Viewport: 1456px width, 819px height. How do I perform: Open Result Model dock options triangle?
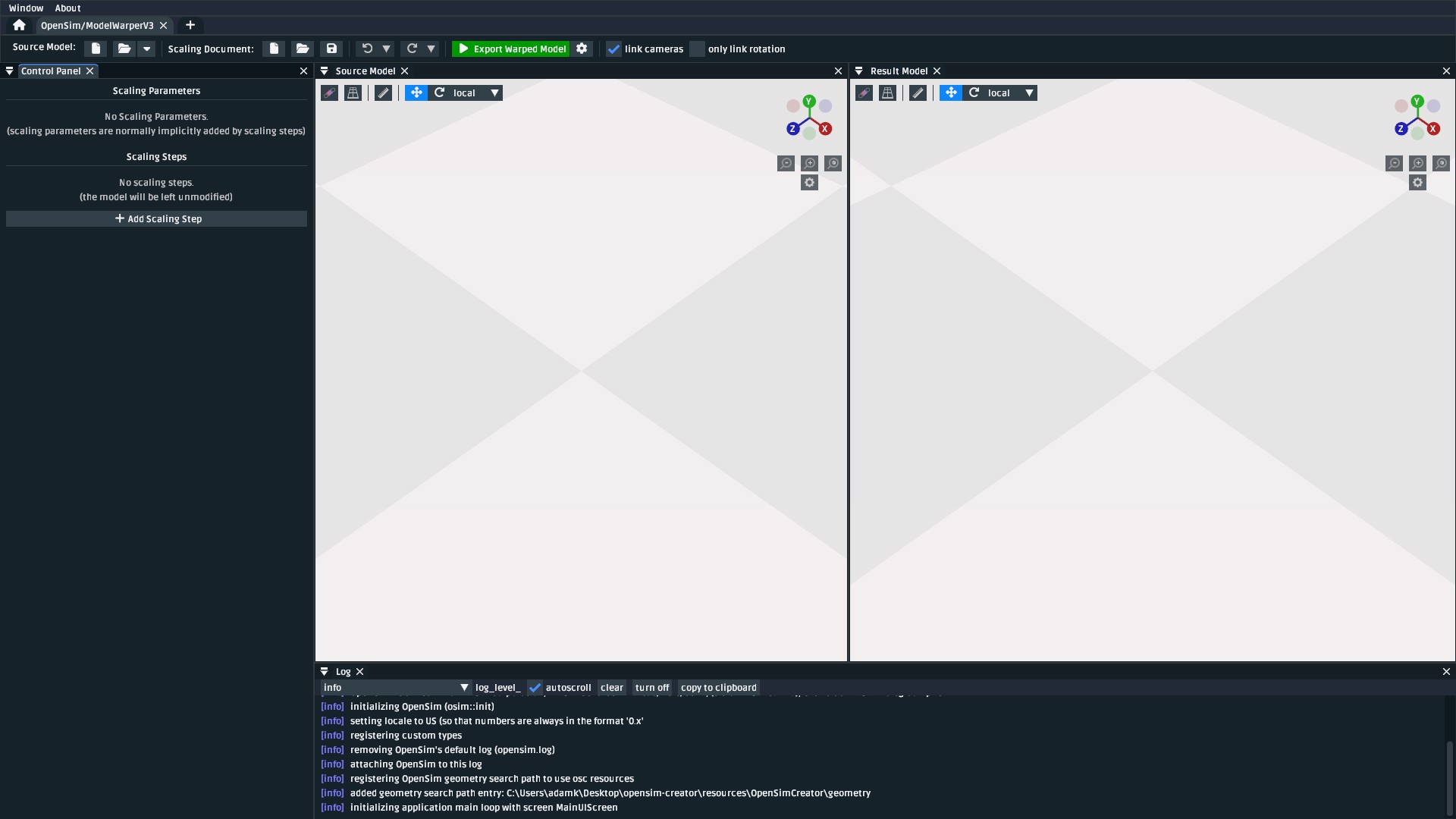(859, 71)
